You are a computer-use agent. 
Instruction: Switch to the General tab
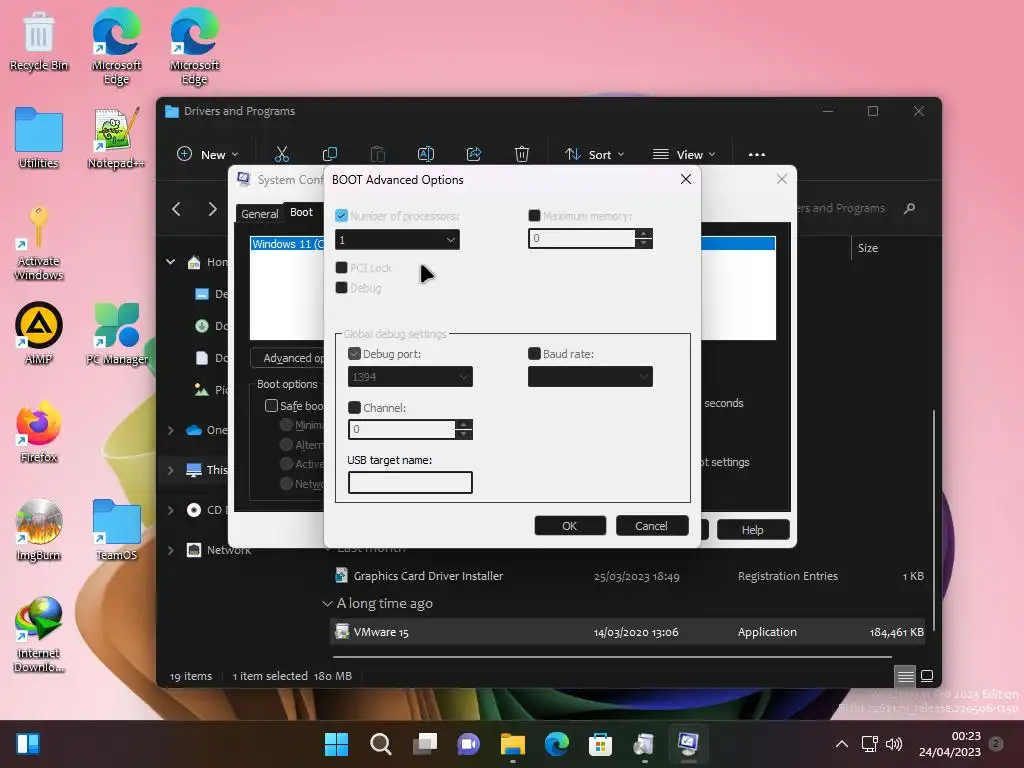tap(260, 214)
